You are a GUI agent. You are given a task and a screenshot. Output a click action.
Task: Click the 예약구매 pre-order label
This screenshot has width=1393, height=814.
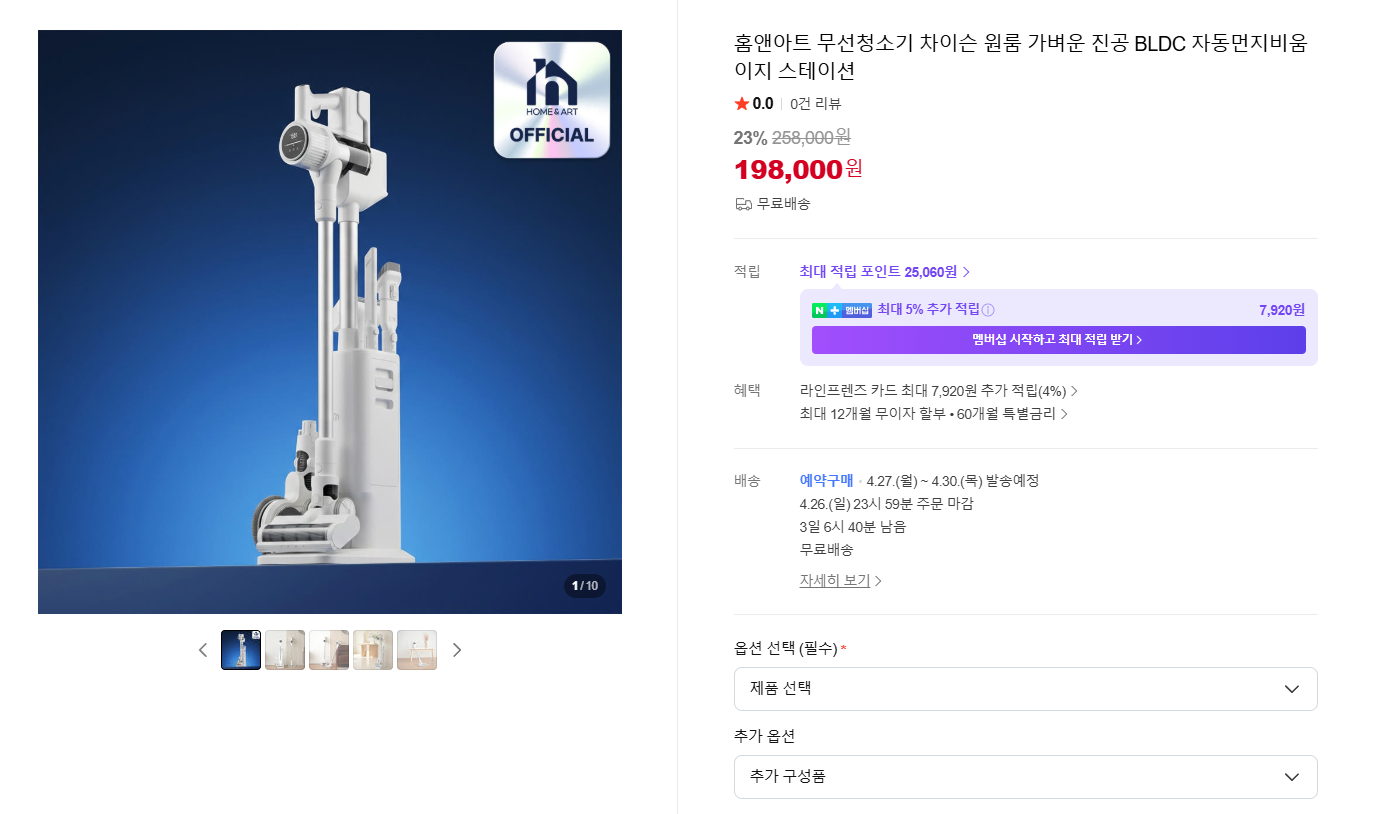pyautogui.click(x=825, y=480)
